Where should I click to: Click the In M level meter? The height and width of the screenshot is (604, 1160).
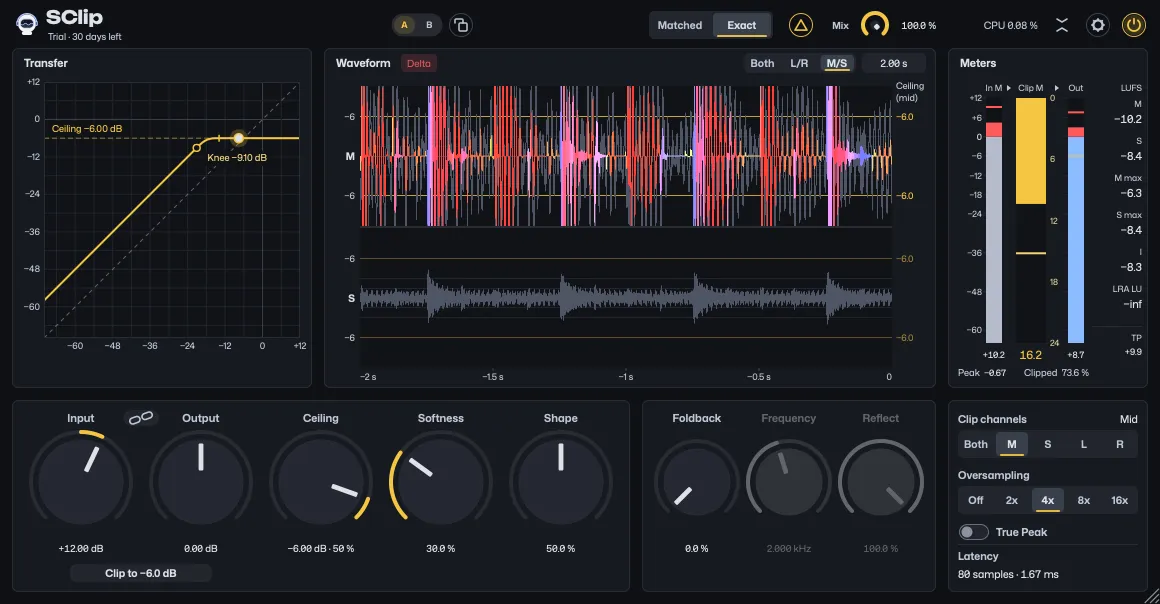point(994,220)
